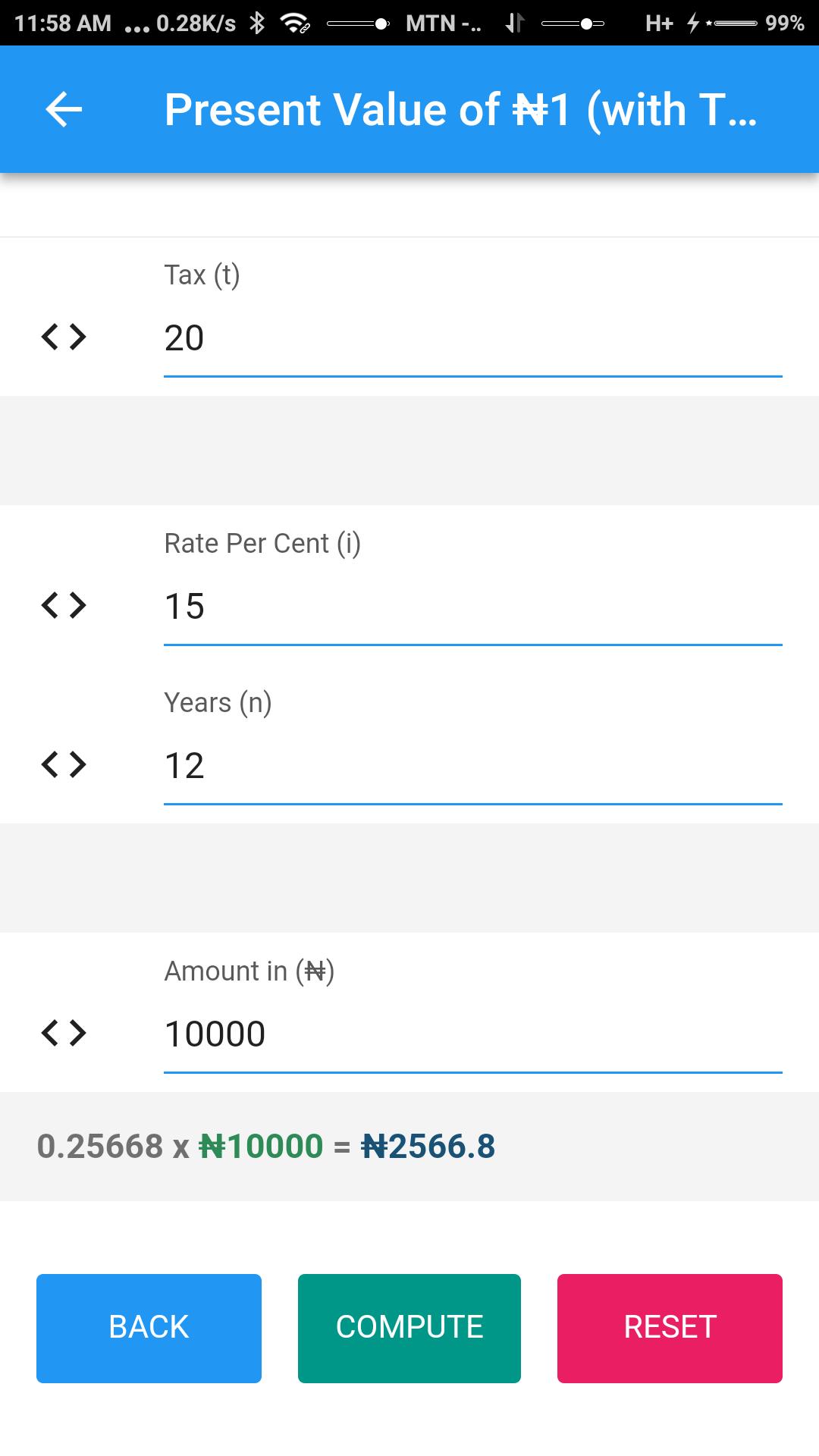819x1456 pixels.
Task: Tap the 0.25668 factor in result
Action: (100, 1146)
